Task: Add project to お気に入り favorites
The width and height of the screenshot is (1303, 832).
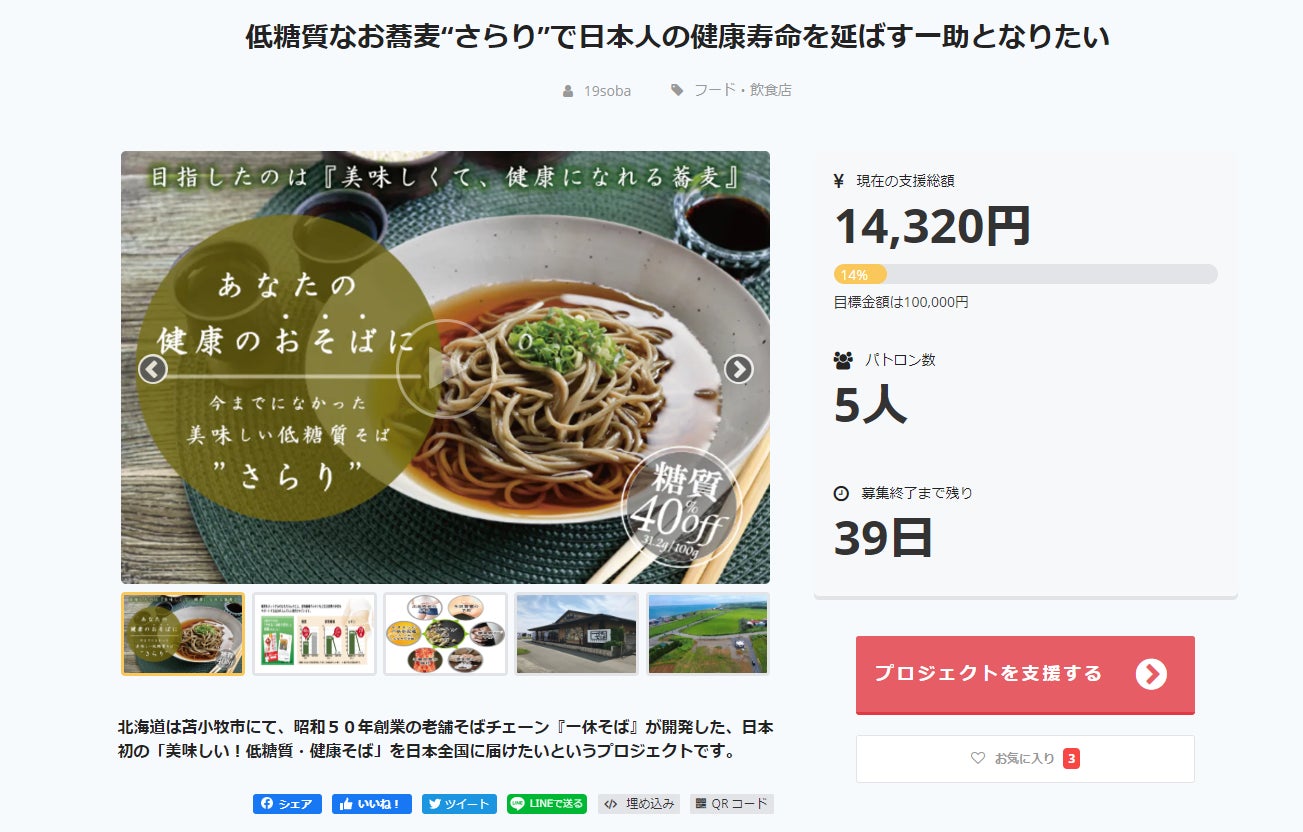Action: pos(1025,759)
